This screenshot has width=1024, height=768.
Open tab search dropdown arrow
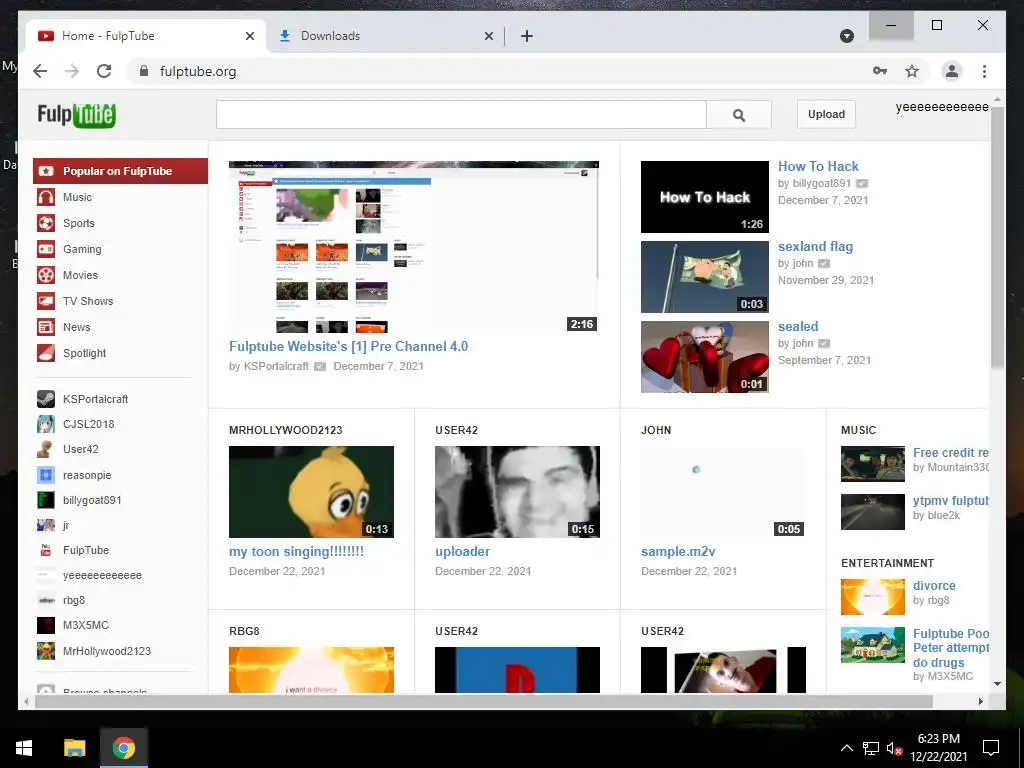pyautogui.click(x=846, y=36)
